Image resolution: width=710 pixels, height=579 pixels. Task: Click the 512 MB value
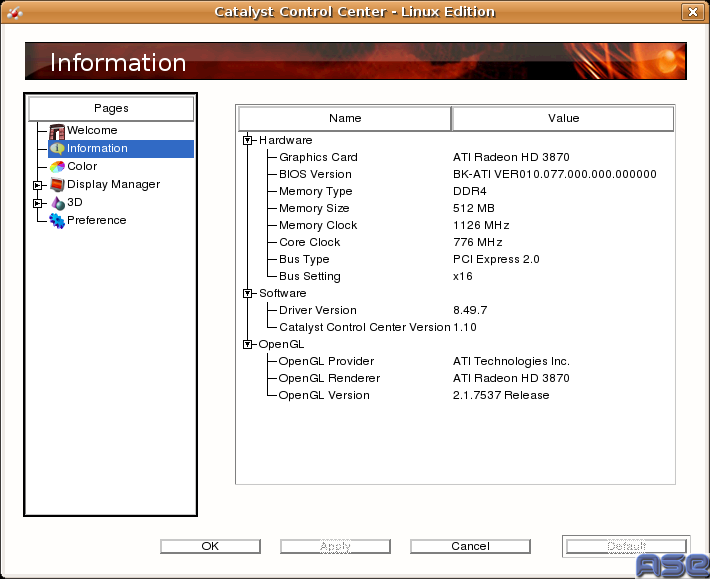(x=474, y=208)
